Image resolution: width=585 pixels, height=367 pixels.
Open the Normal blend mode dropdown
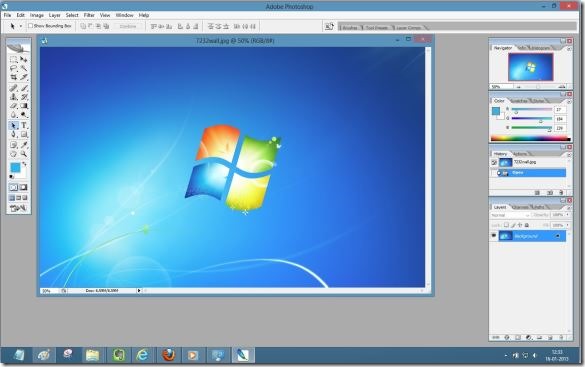[510, 216]
